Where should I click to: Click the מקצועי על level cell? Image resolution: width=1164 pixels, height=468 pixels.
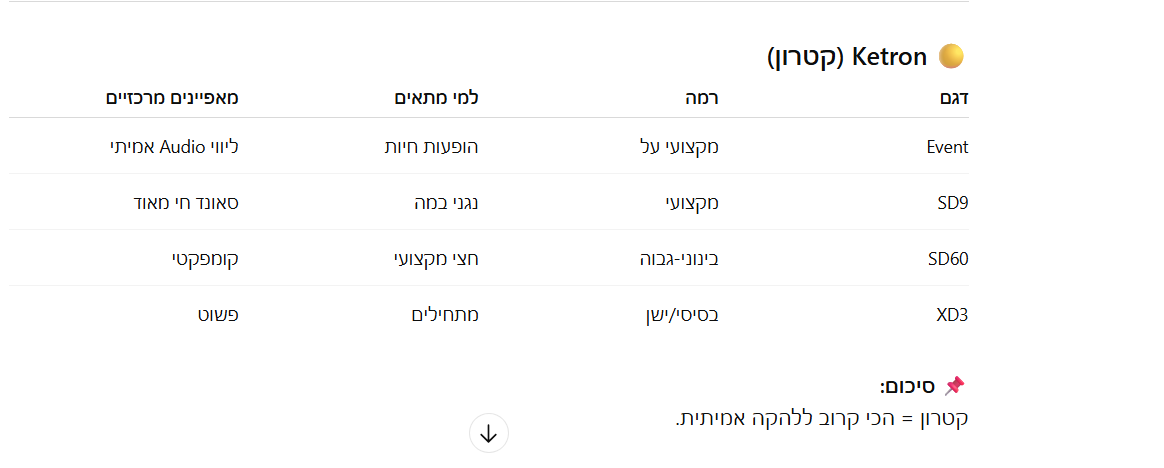point(680,147)
